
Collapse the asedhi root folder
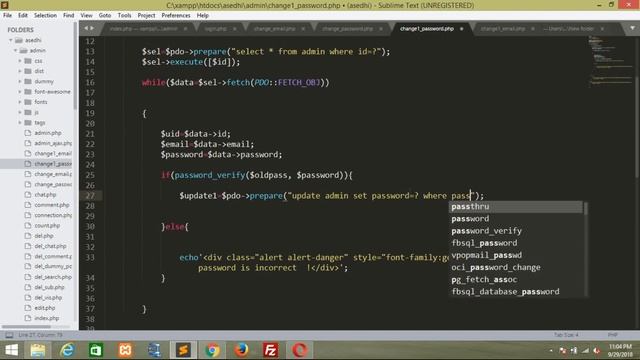click(x=11, y=40)
